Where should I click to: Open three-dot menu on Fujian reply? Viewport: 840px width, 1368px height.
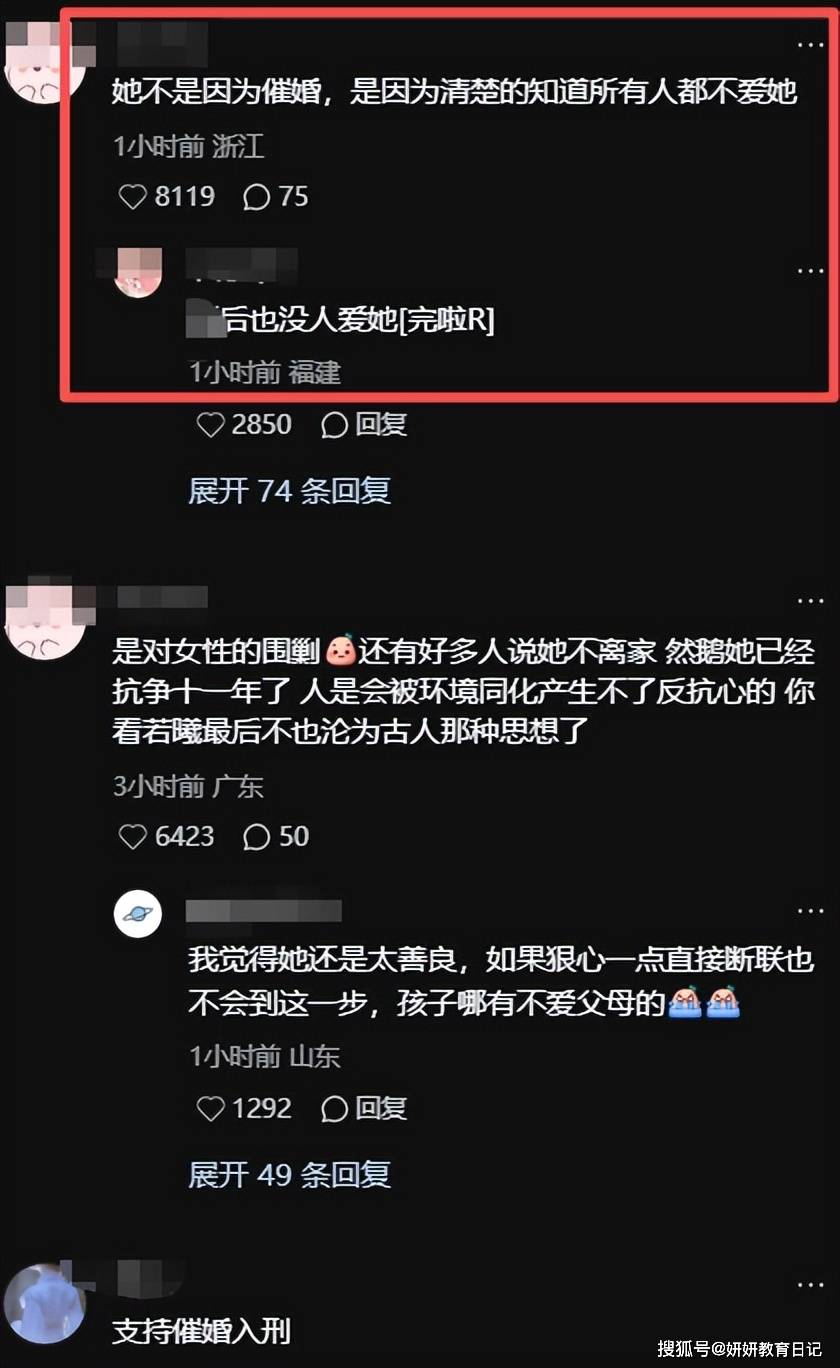[x=809, y=271]
